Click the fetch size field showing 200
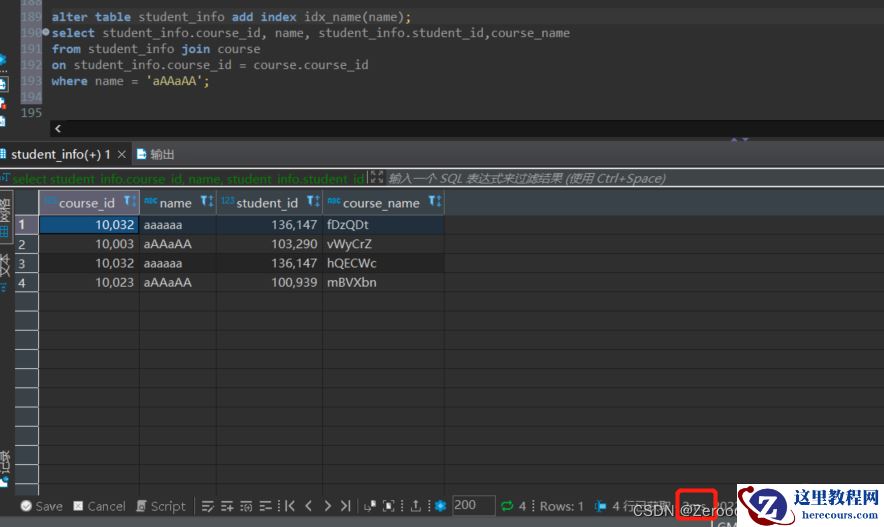884x527 pixels. [x=472, y=506]
